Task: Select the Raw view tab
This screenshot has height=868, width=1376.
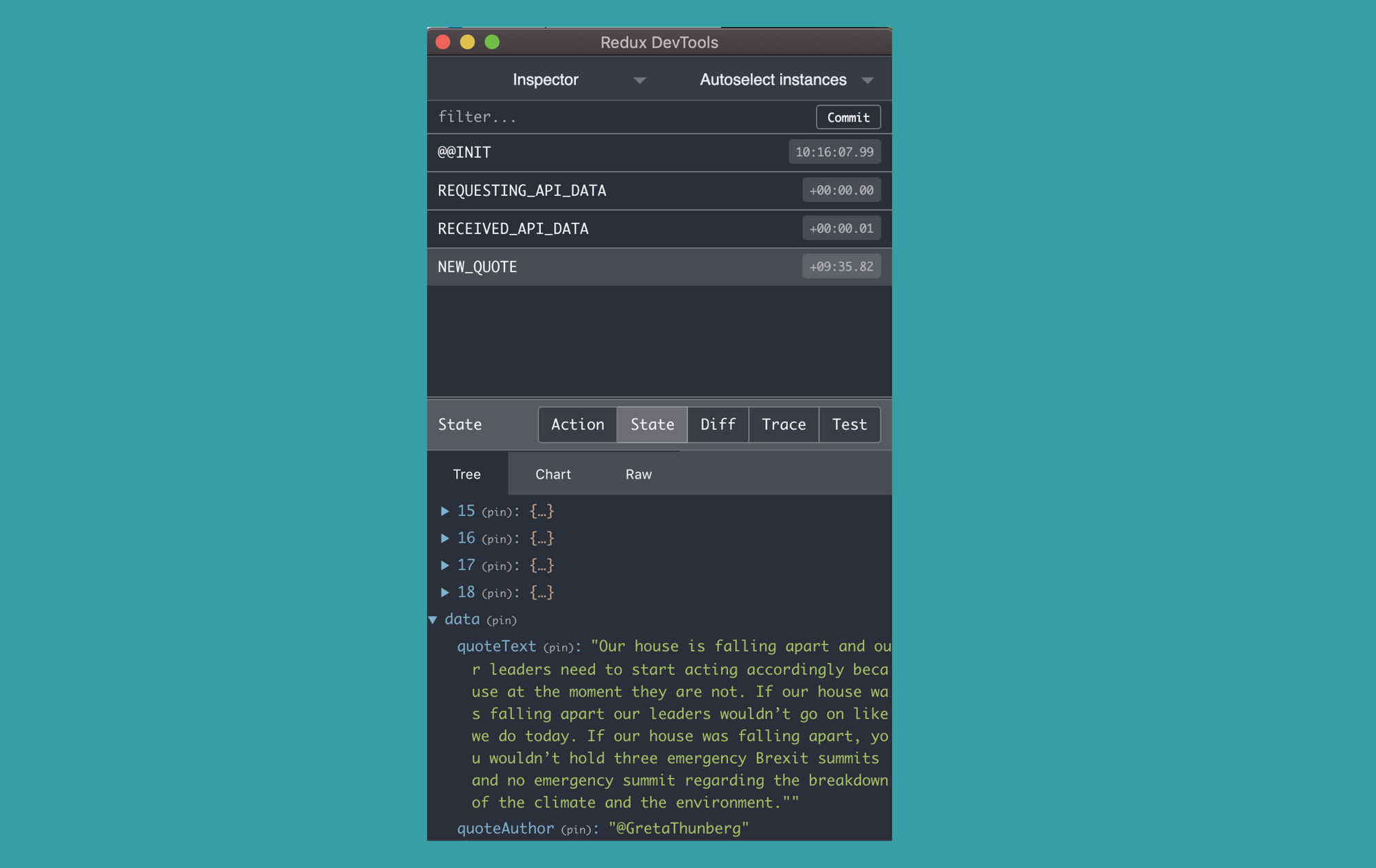Action: (x=638, y=474)
